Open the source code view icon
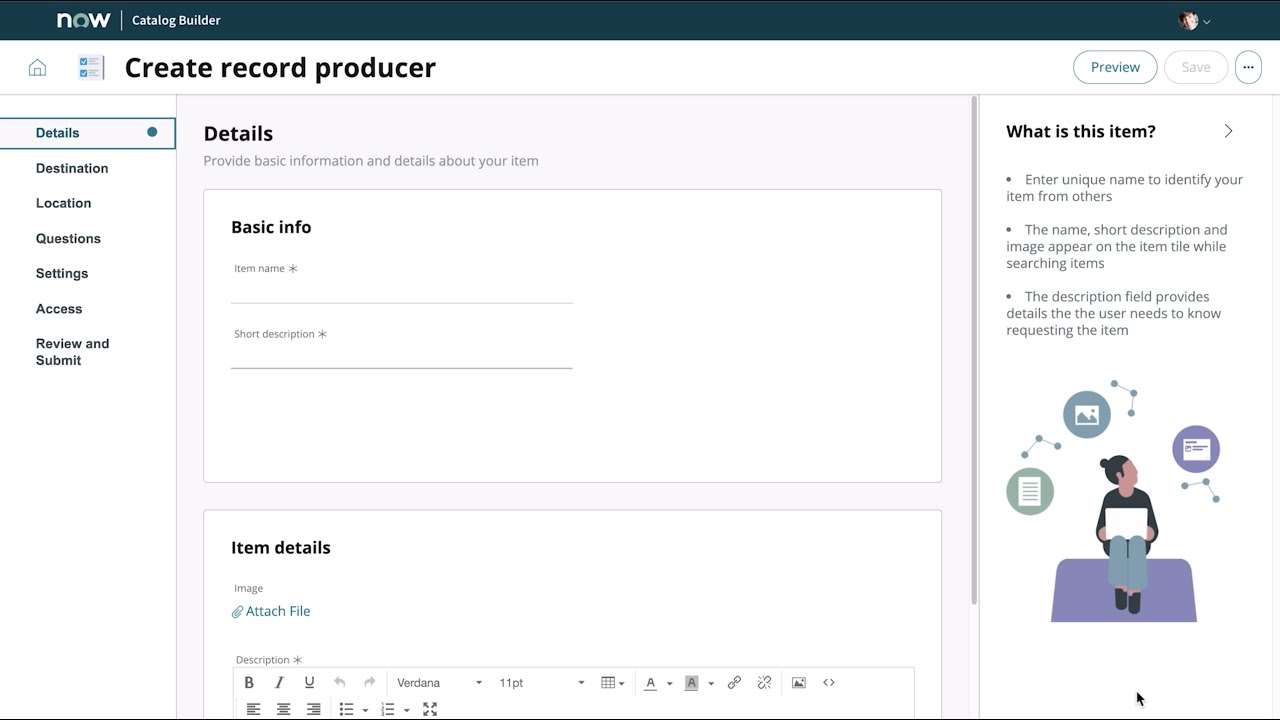The width and height of the screenshot is (1280, 720). click(x=828, y=683)
